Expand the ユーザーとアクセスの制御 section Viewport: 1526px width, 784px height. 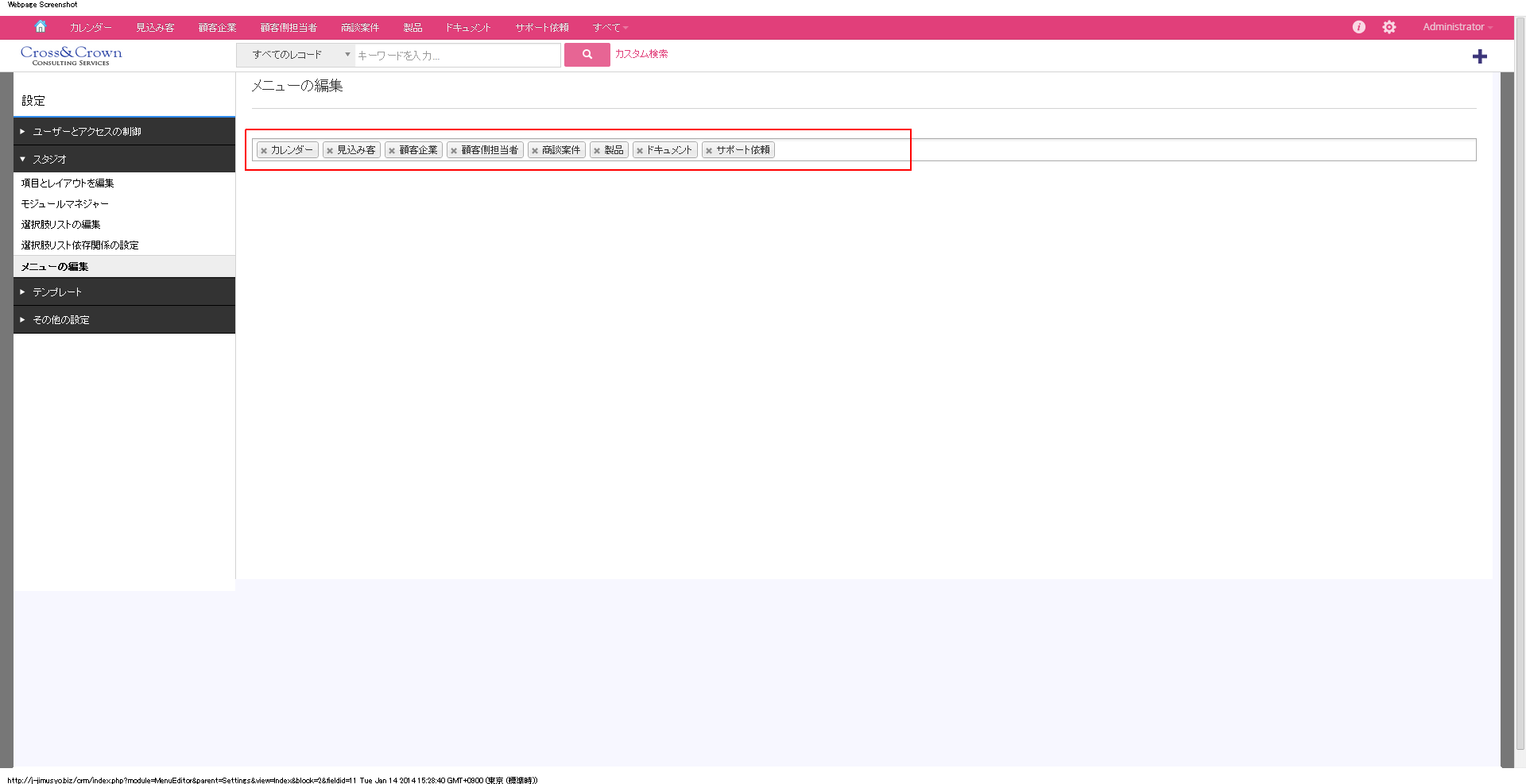click(x=87, y=131)
